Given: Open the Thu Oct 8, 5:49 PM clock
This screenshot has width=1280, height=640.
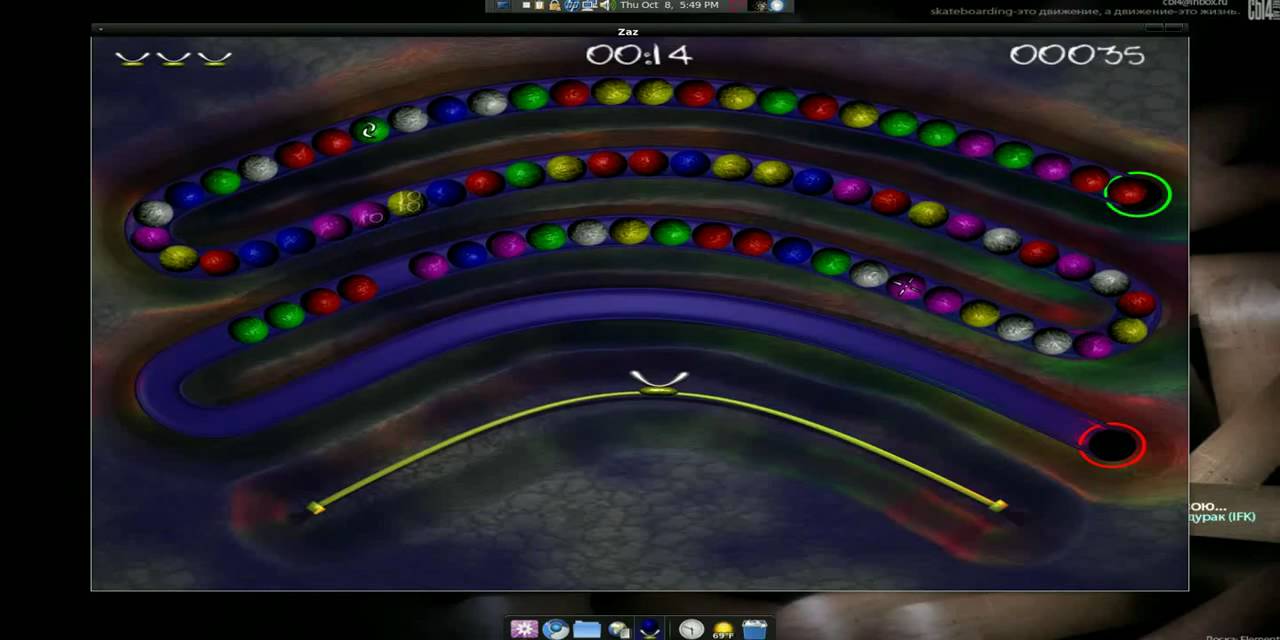Looking at the screenshot, I should click(x=669, y=5).
